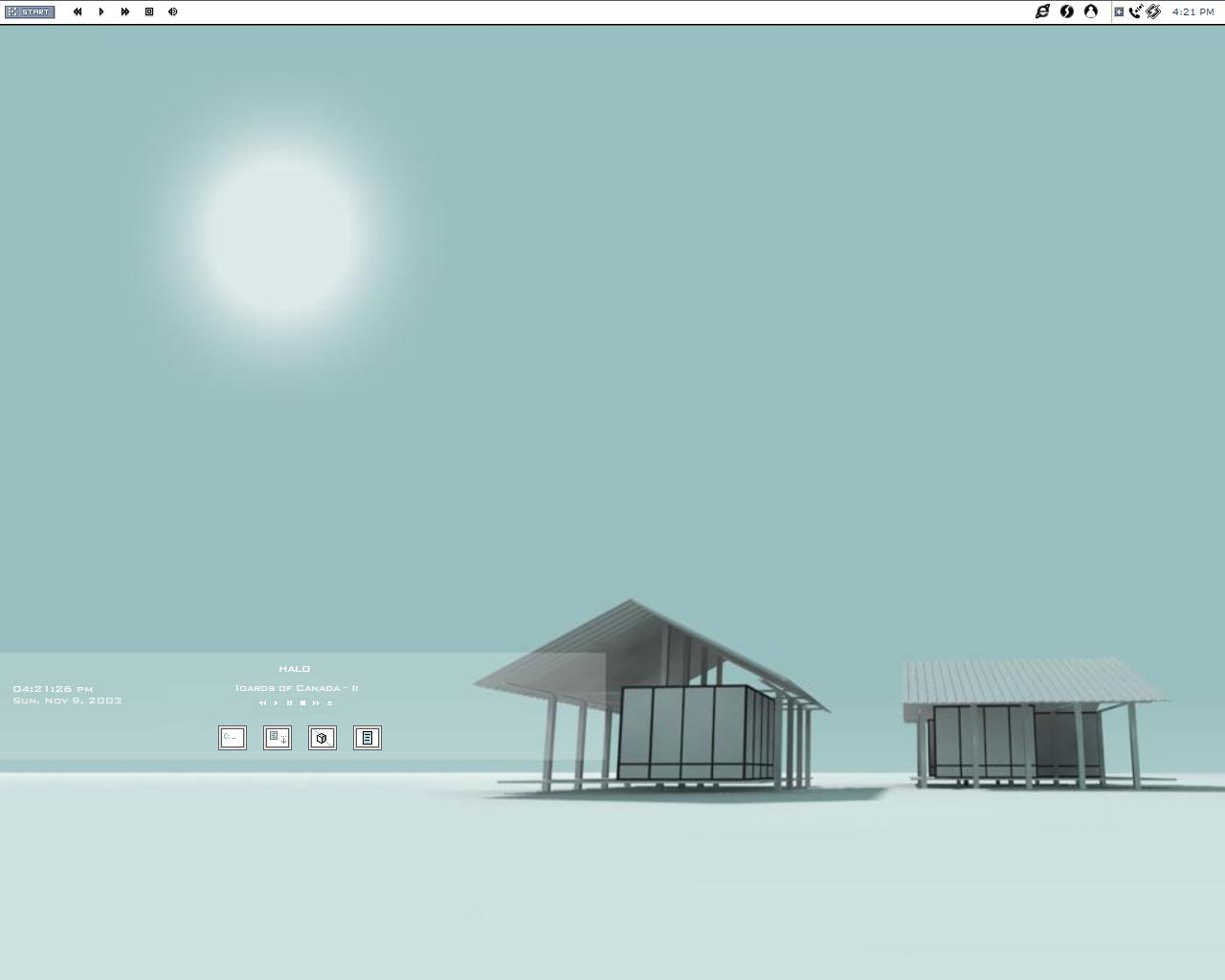
Task: Click the 04:21:26 pm desktop clock
Action: tap(53, 689)
